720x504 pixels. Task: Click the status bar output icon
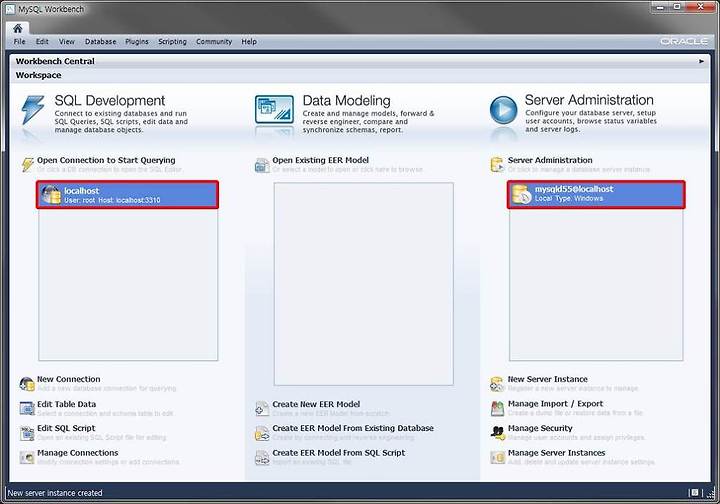point(694,493)
